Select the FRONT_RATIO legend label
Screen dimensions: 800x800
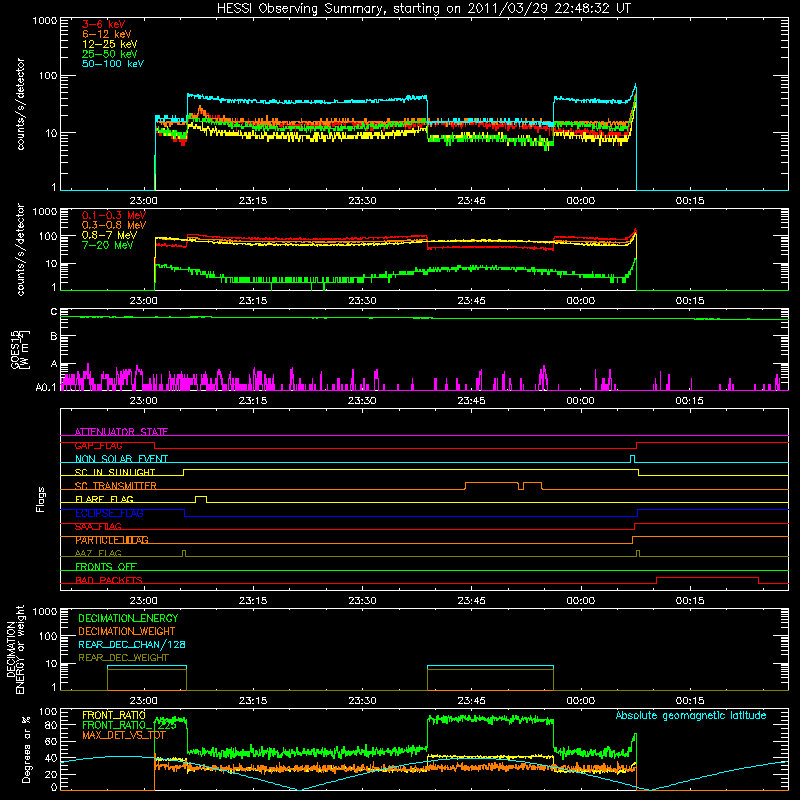(114, 715)
